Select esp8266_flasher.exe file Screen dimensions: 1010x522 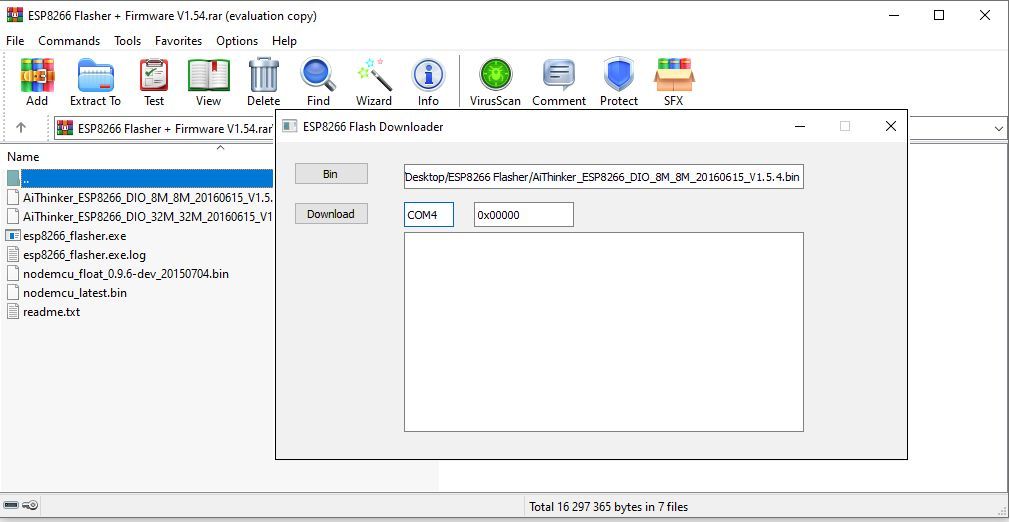tap(67, 236)
